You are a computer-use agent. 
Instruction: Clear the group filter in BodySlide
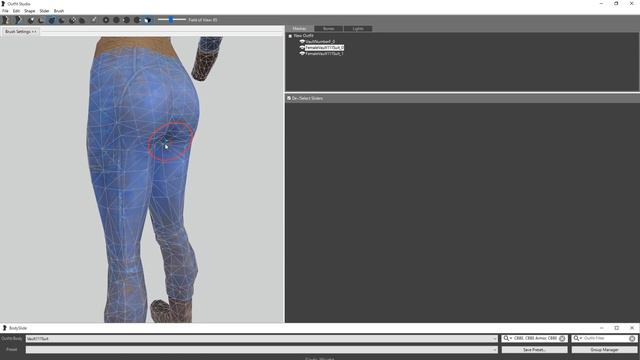point(562,338)
